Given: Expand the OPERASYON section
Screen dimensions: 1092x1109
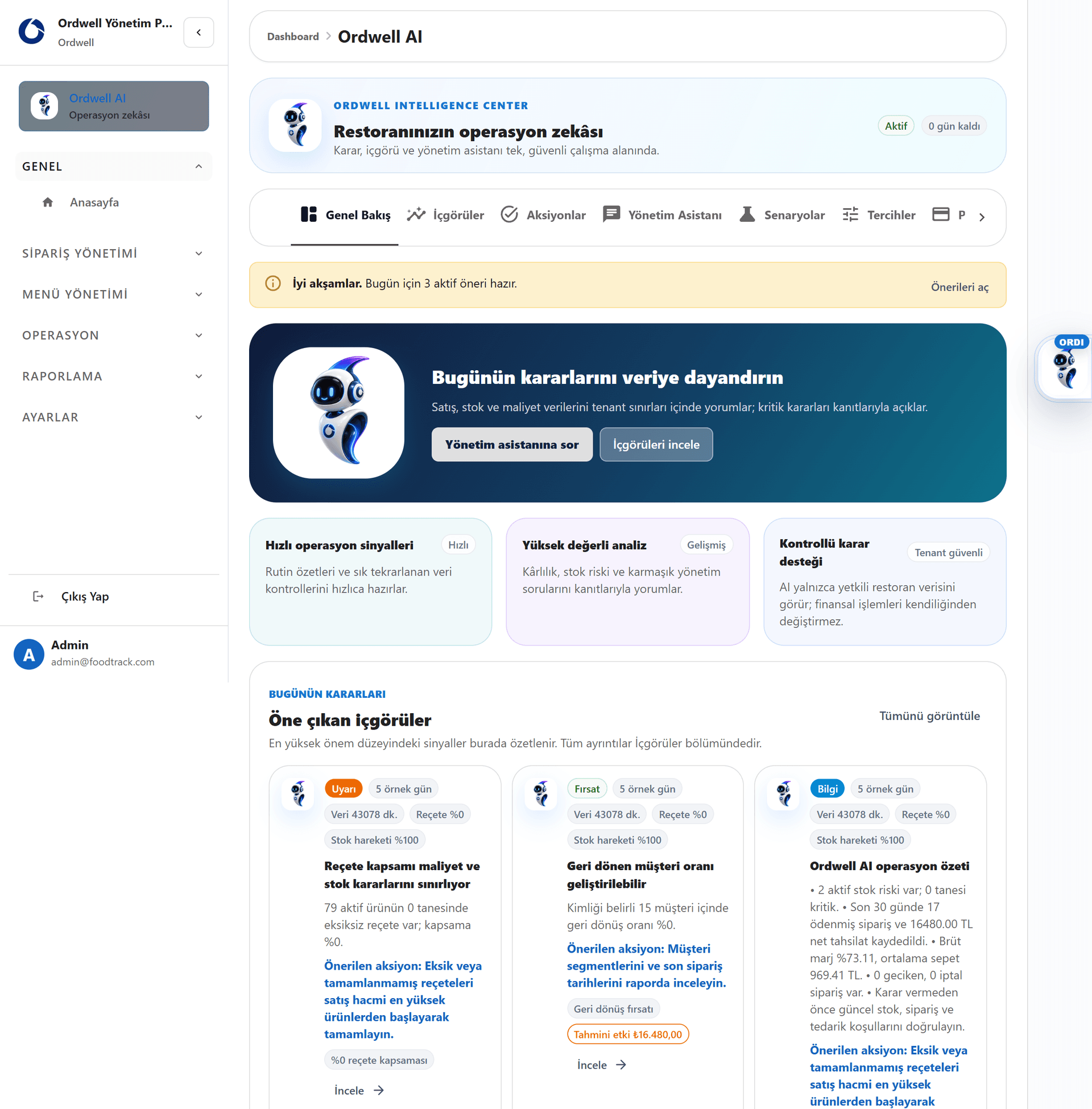Looking at the screenshot, I should coord(114,336).
